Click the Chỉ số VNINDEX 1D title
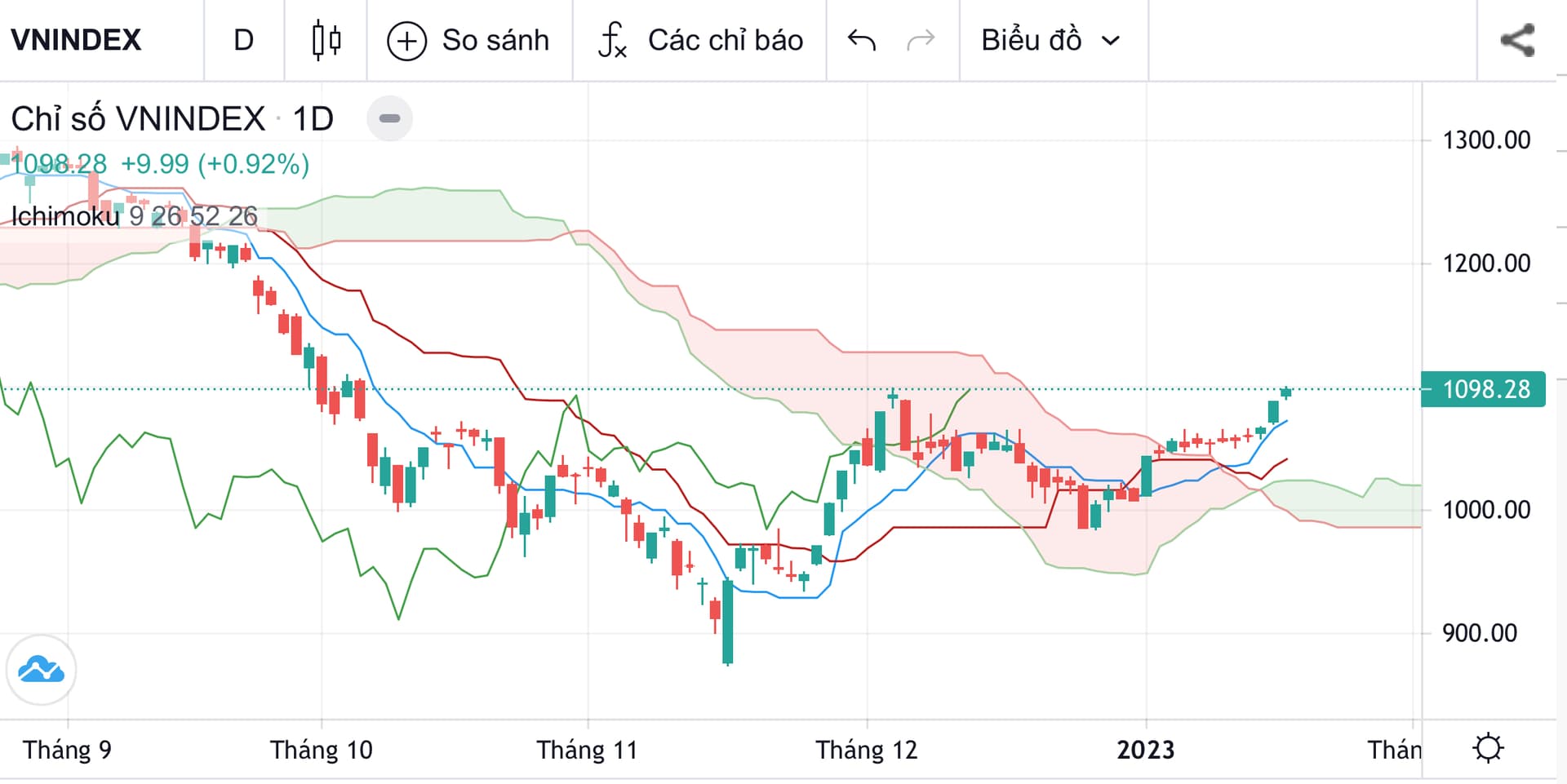 (x=172, y=119)
